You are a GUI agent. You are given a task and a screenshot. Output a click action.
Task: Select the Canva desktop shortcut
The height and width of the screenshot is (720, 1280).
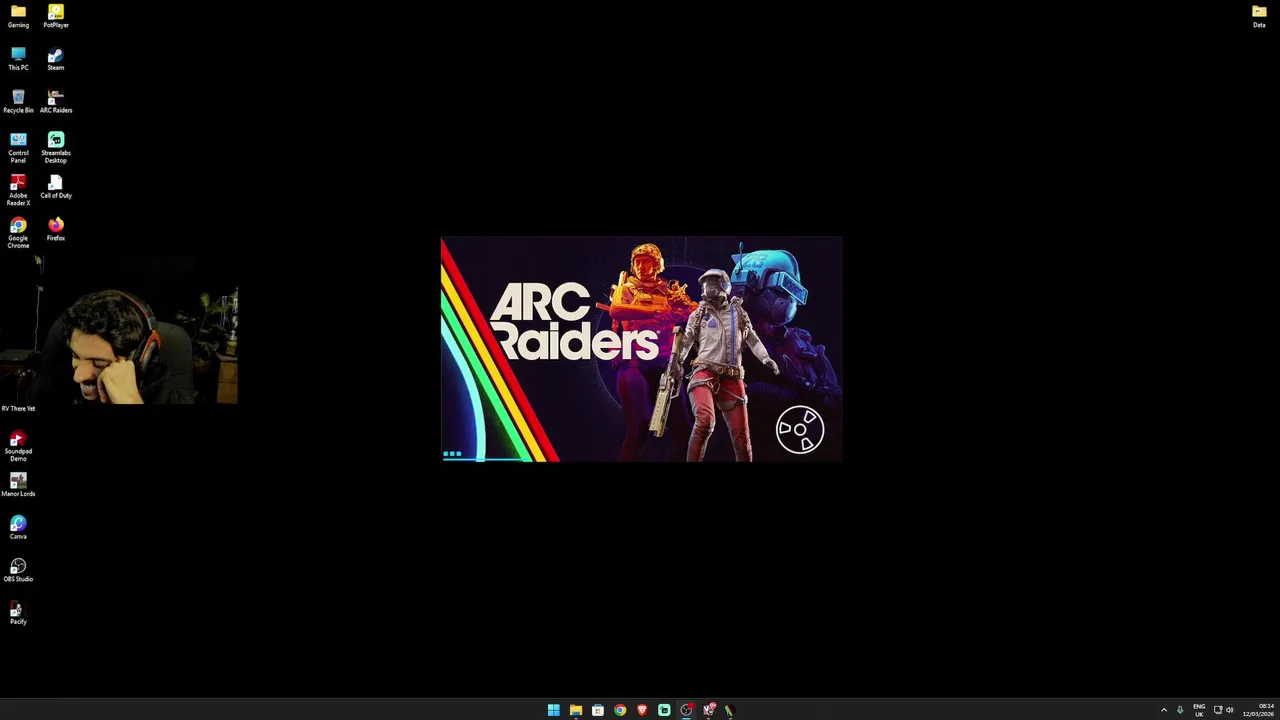(18, 528)
